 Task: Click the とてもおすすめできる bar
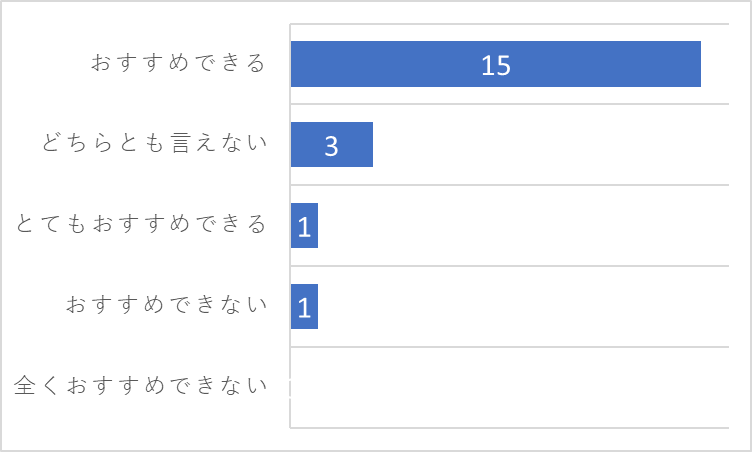304,226
